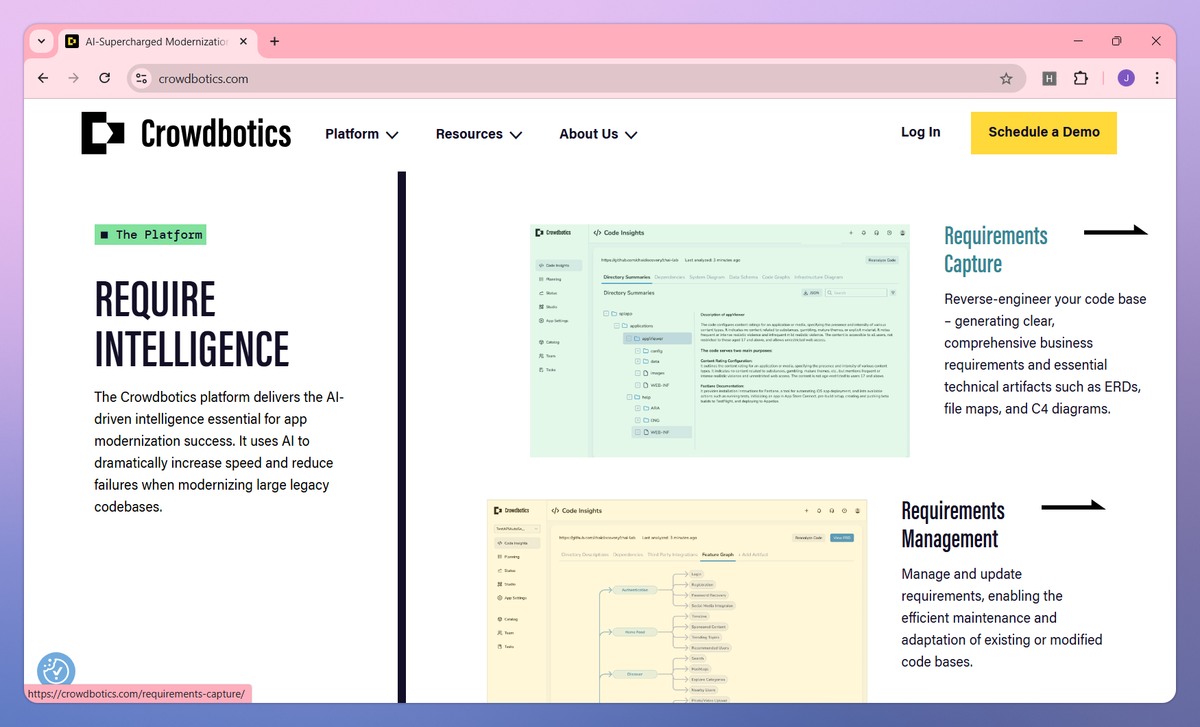
Task: Click the Log In link
Action: (920, 132)
